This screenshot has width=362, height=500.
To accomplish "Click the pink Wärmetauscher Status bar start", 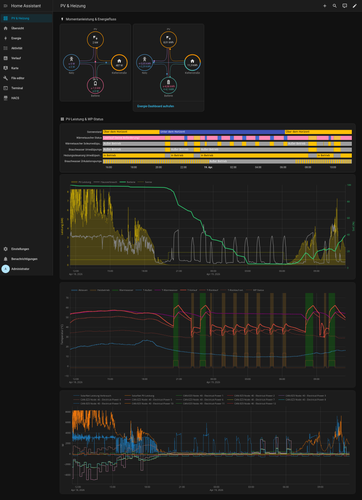I will (x=134, y=138).
